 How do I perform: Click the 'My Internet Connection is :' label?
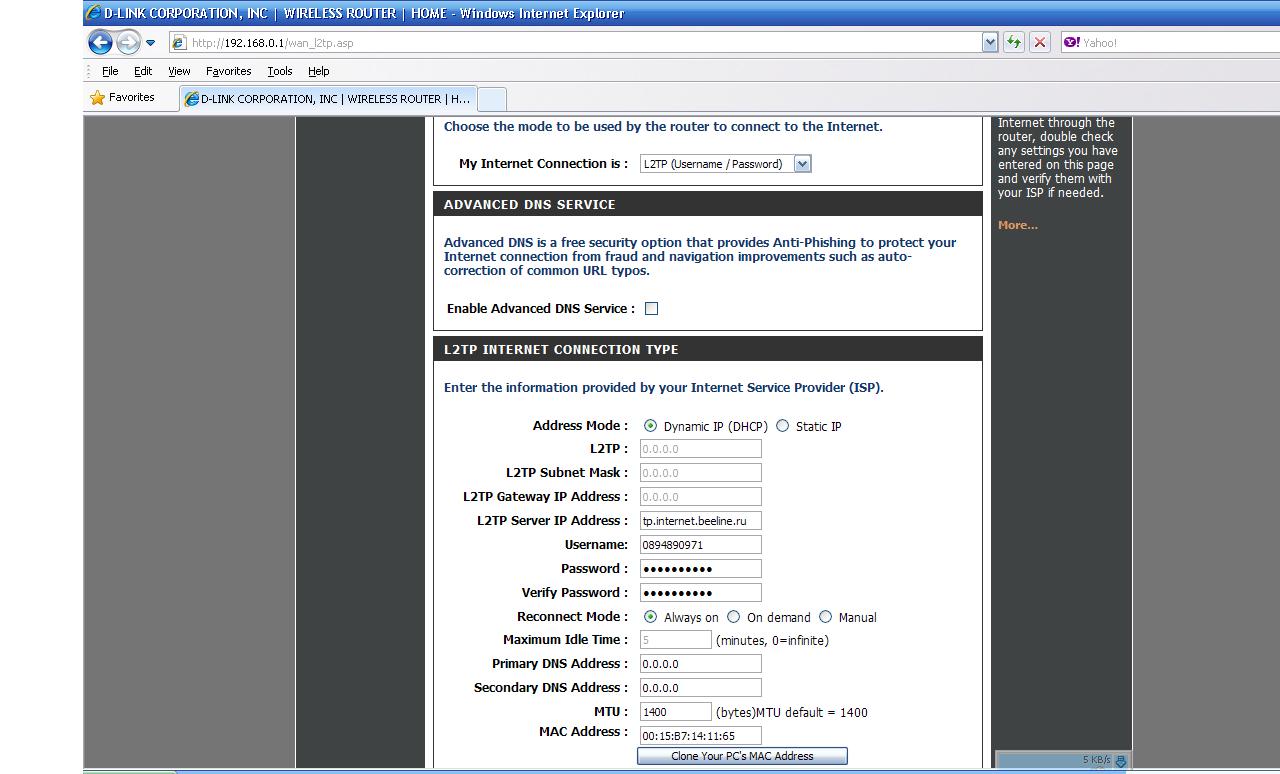543,163
